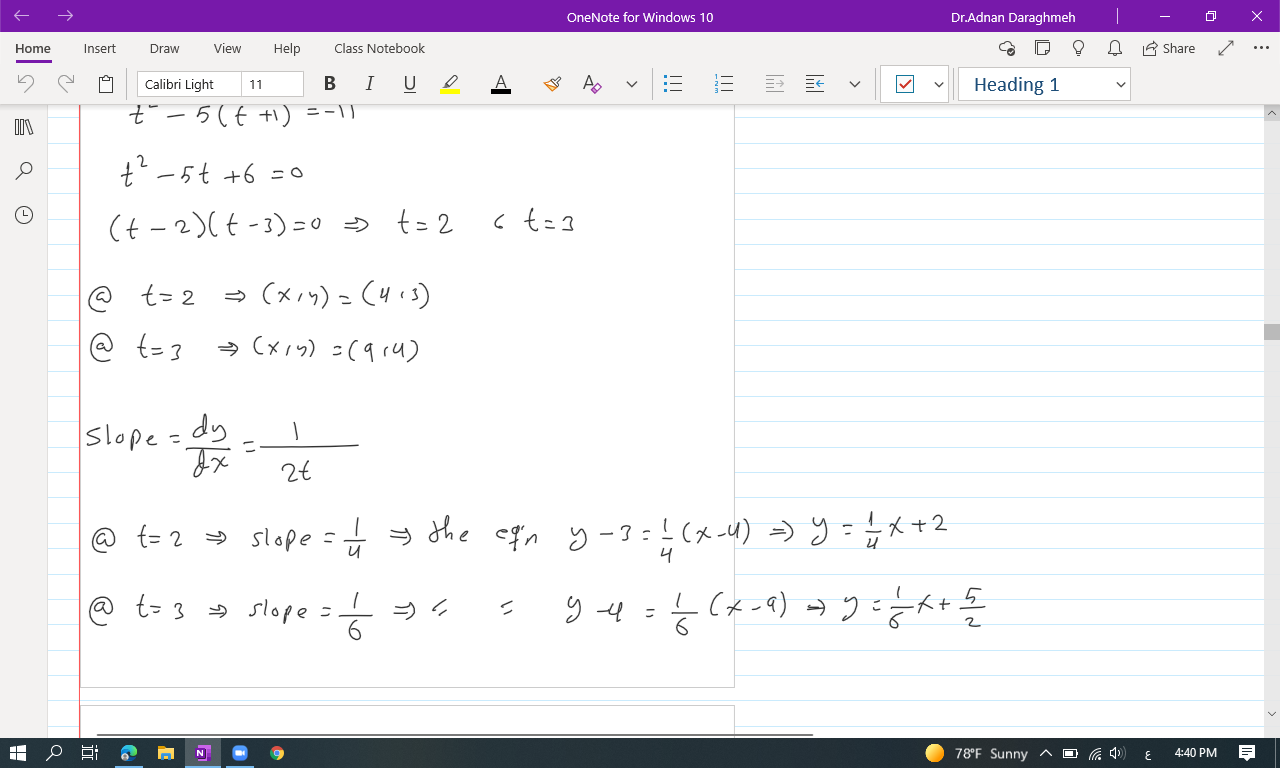This screenshot has width=1280, height=768.
Task: Redo the last action
Action: point(66,84)
